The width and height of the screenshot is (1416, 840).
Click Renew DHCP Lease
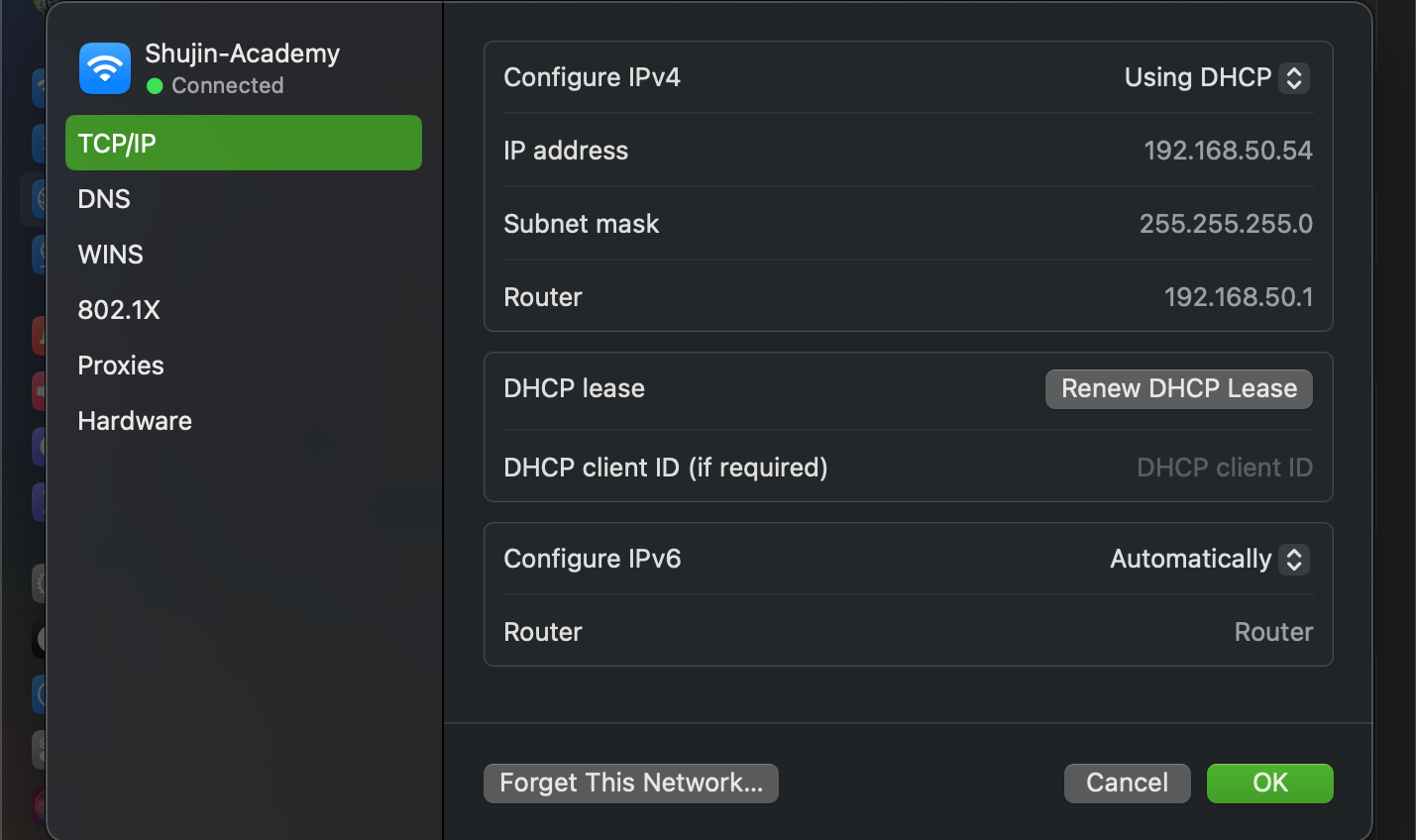tap(1178, 388)
